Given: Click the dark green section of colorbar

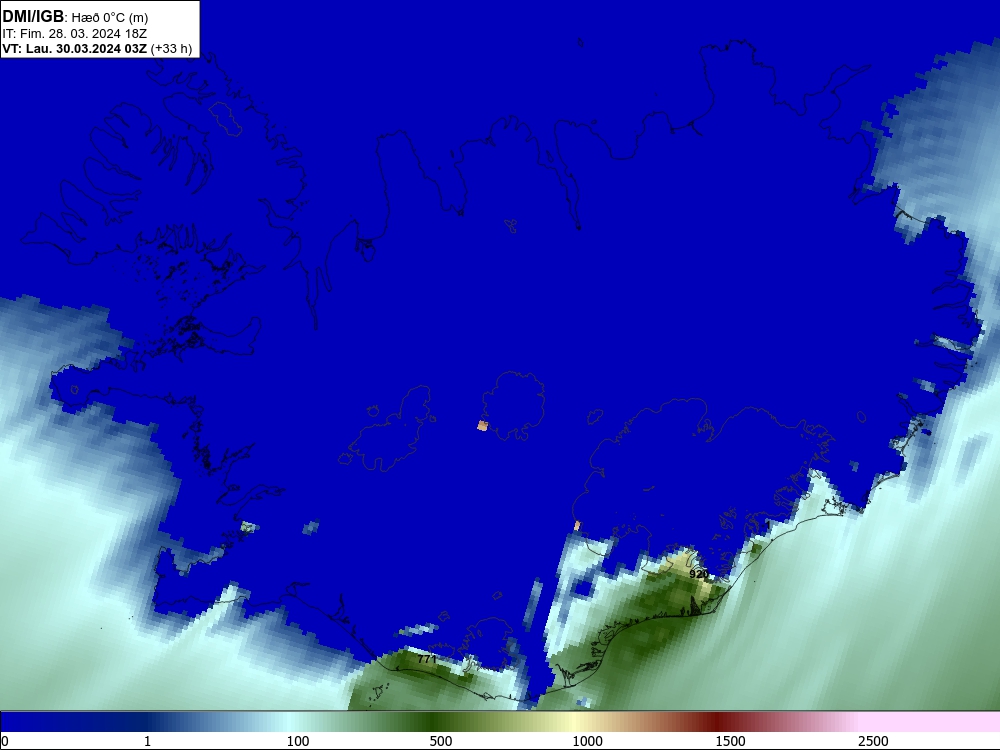Looking at the screenshot, I should pyautogui.click(x=434, y=722).
